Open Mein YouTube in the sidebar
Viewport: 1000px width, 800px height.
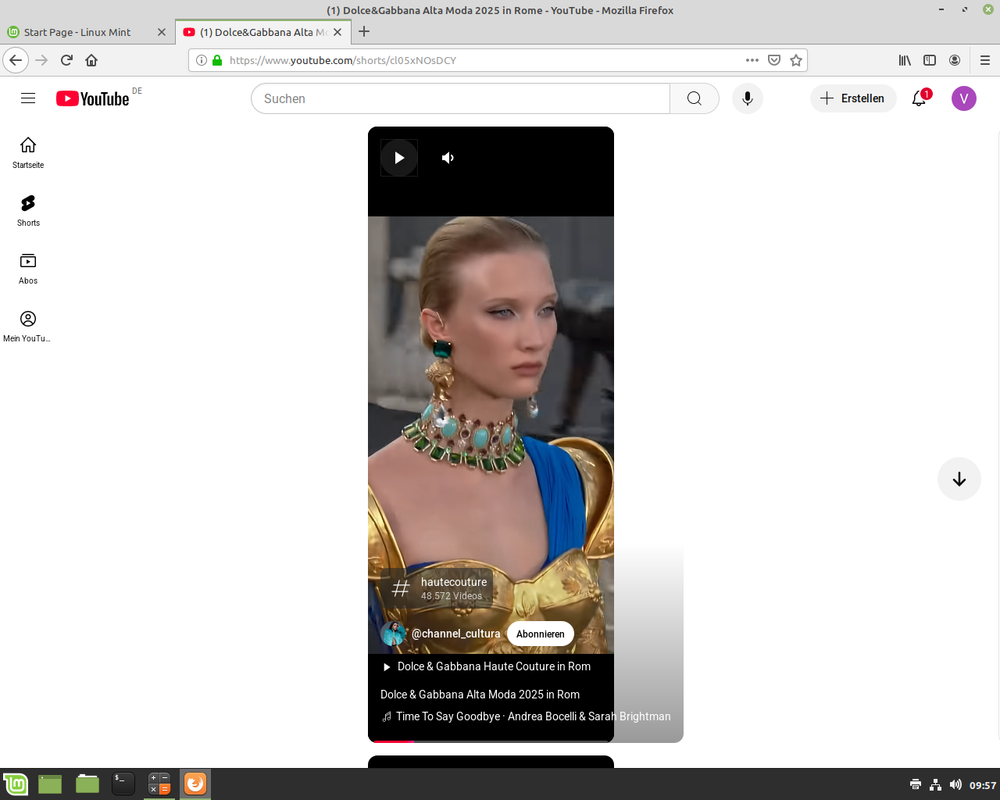pyautogui.click(x=28, y=327)
